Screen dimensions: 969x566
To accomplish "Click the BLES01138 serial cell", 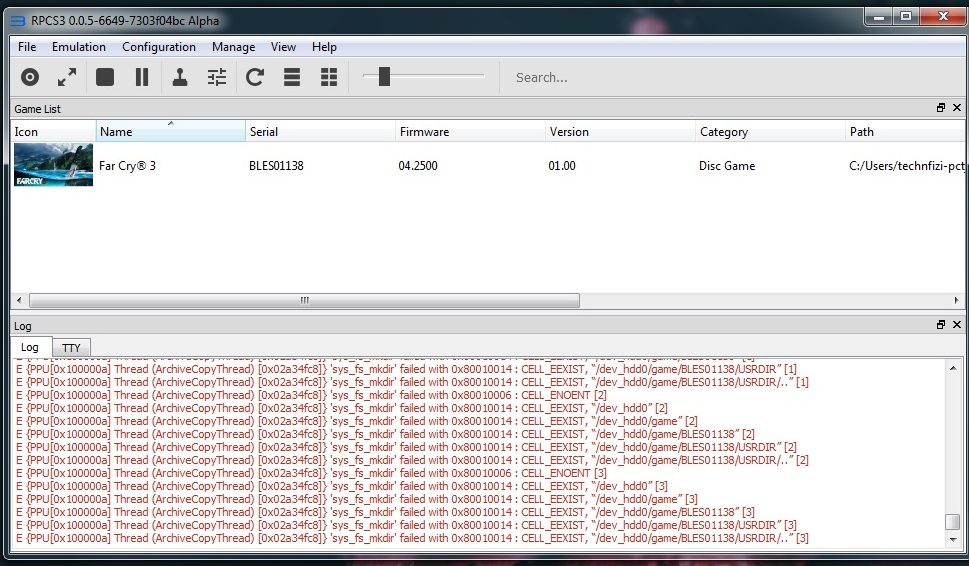I will [276, 166].
